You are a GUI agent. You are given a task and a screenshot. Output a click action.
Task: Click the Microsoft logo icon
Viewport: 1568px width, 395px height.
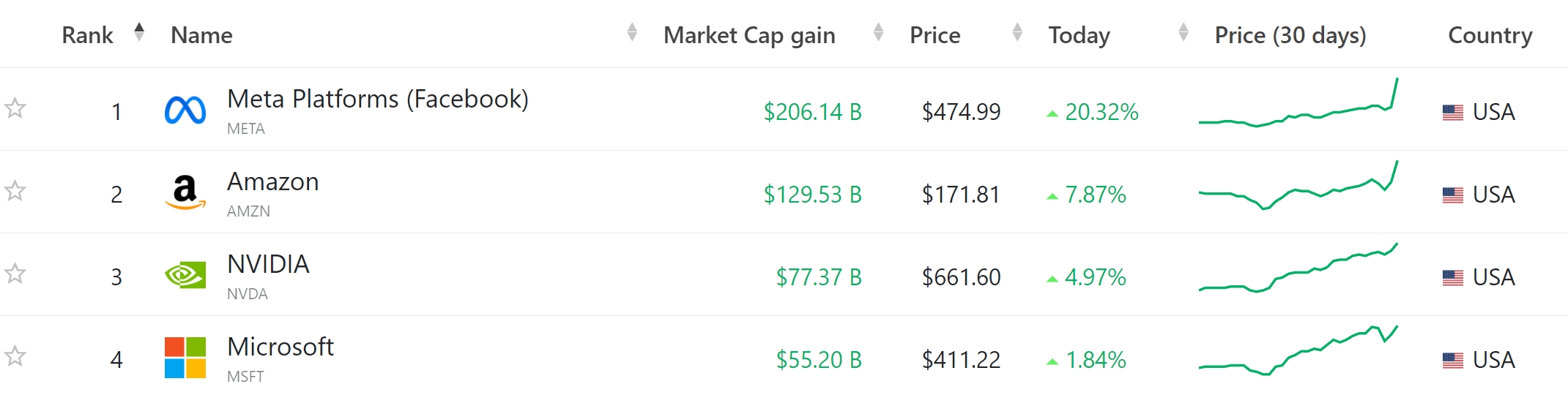coord(185,358)
